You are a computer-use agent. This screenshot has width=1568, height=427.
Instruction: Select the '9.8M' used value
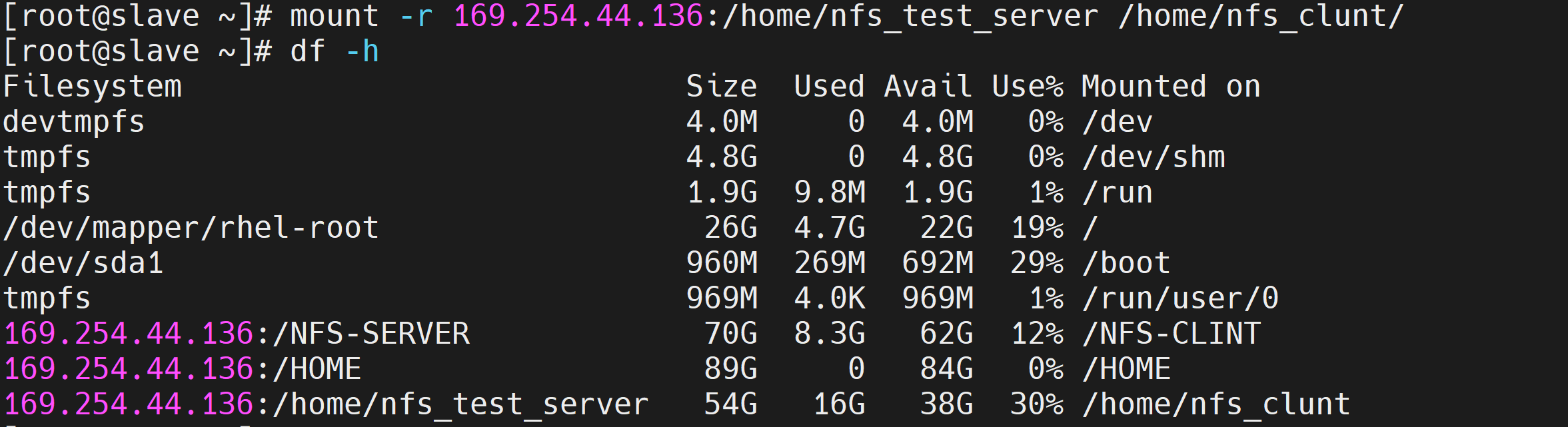click(830, 193)
